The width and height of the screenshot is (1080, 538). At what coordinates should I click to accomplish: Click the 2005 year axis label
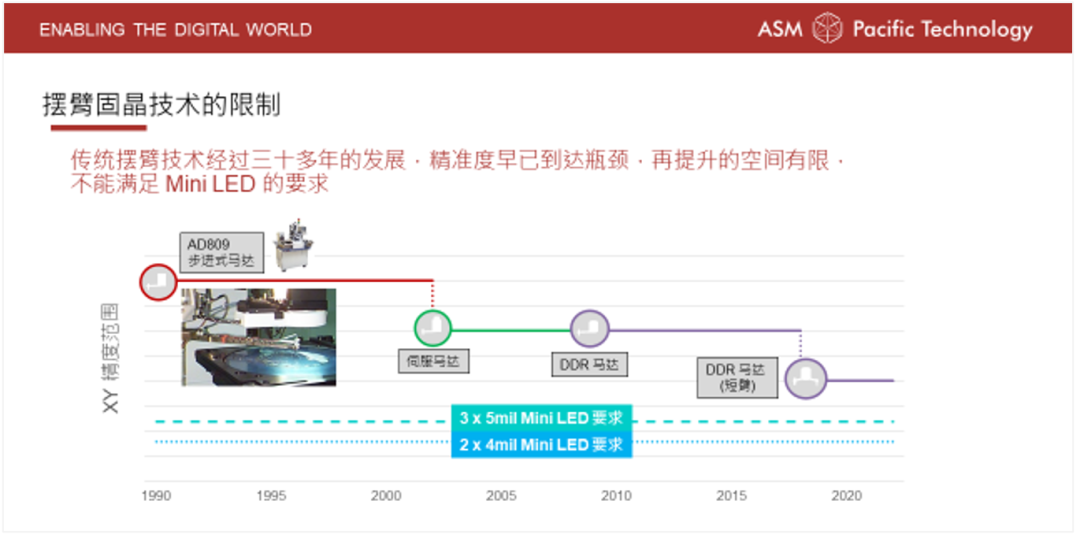pos(501,496)
